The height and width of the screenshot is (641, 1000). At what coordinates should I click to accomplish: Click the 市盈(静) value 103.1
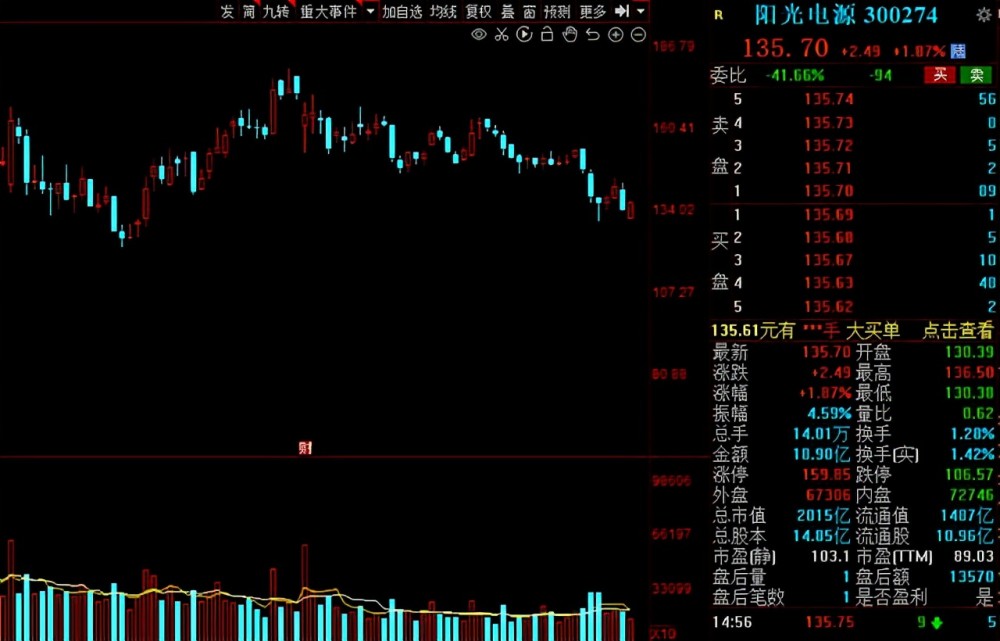pos(830,556)
